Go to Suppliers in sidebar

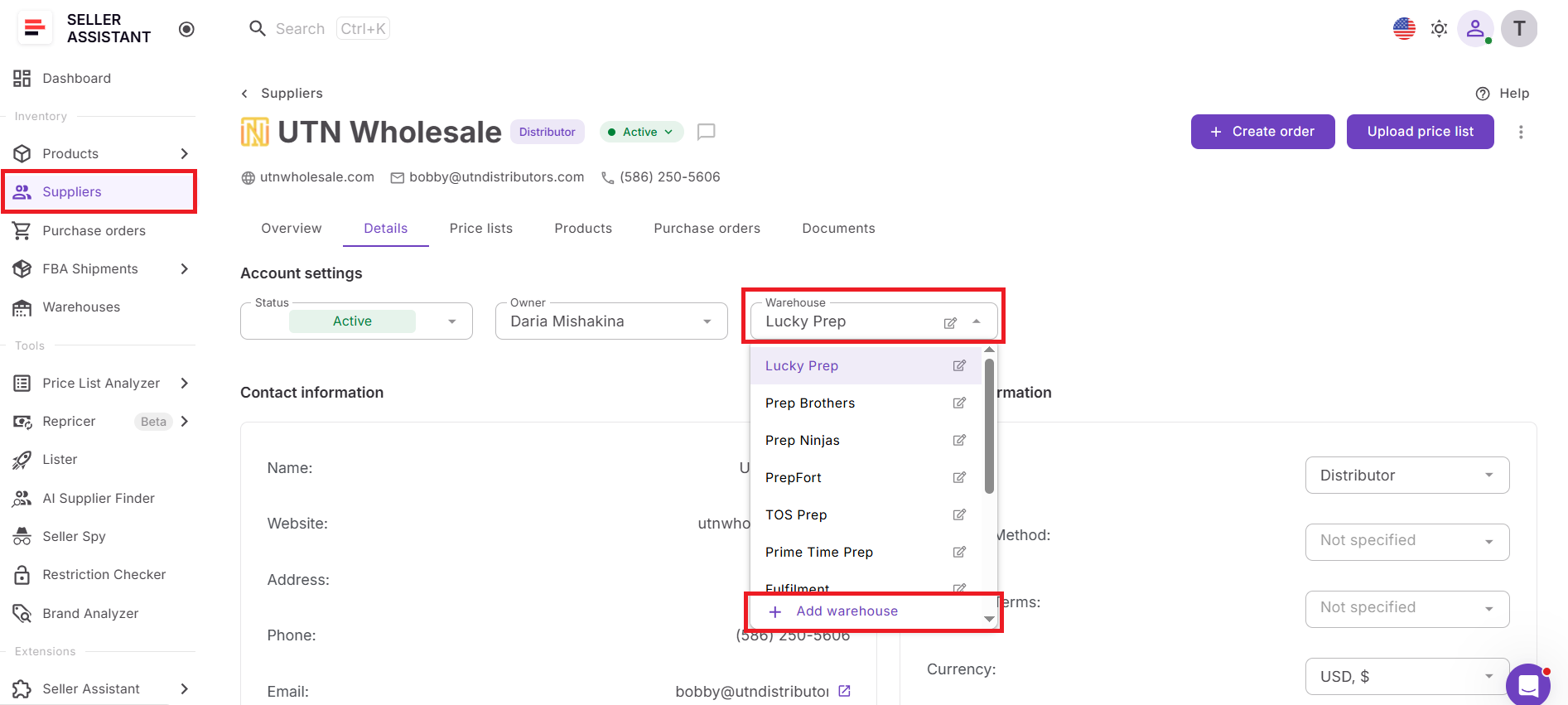pyautogui.click(x=99, y=191)
